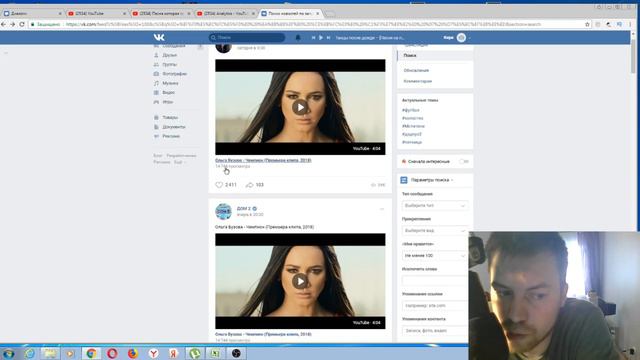
Task: Go back in the browser
Action: coord(4,24)
